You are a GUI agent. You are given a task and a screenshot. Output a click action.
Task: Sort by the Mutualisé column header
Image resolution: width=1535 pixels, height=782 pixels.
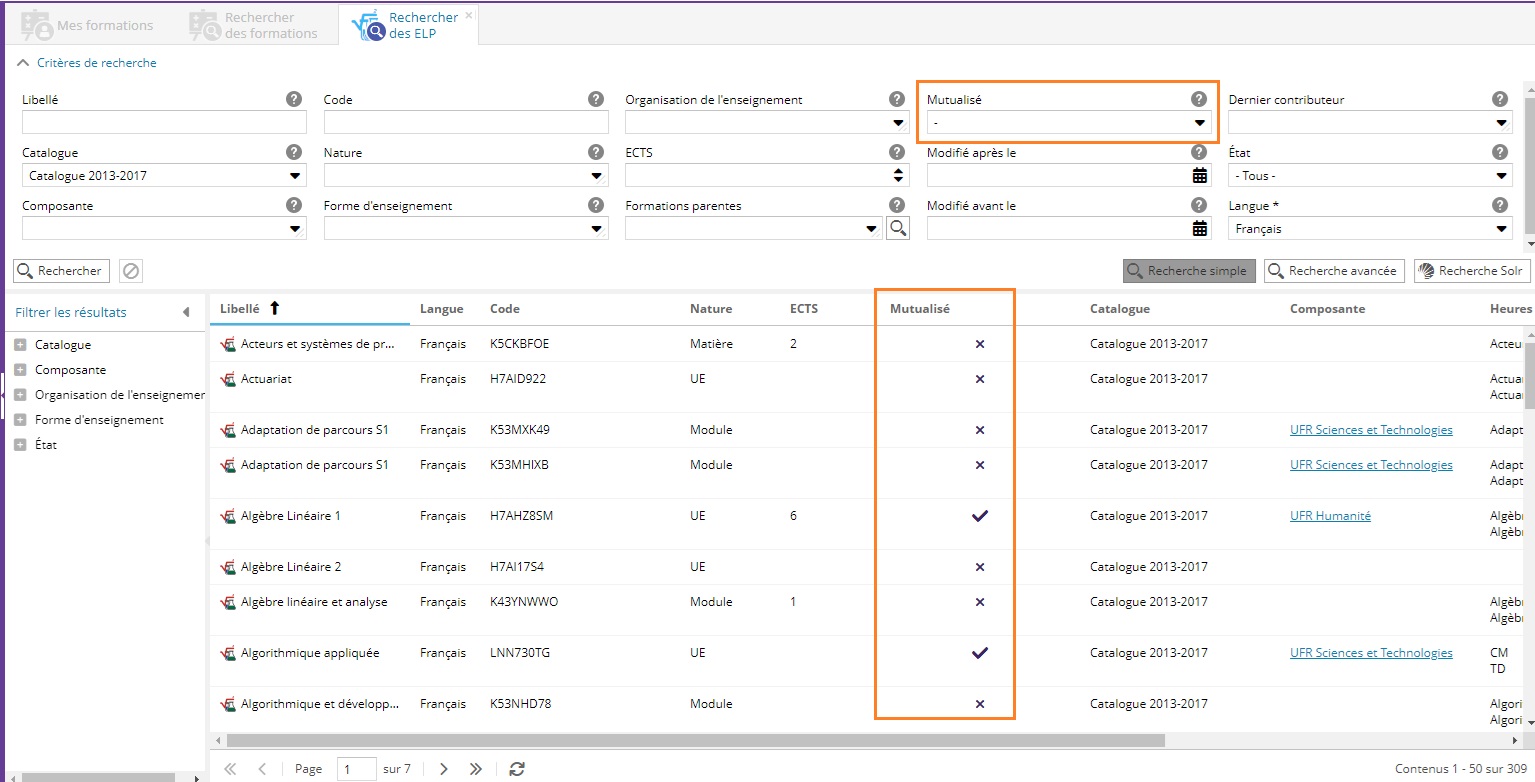[x=980, y=308]
